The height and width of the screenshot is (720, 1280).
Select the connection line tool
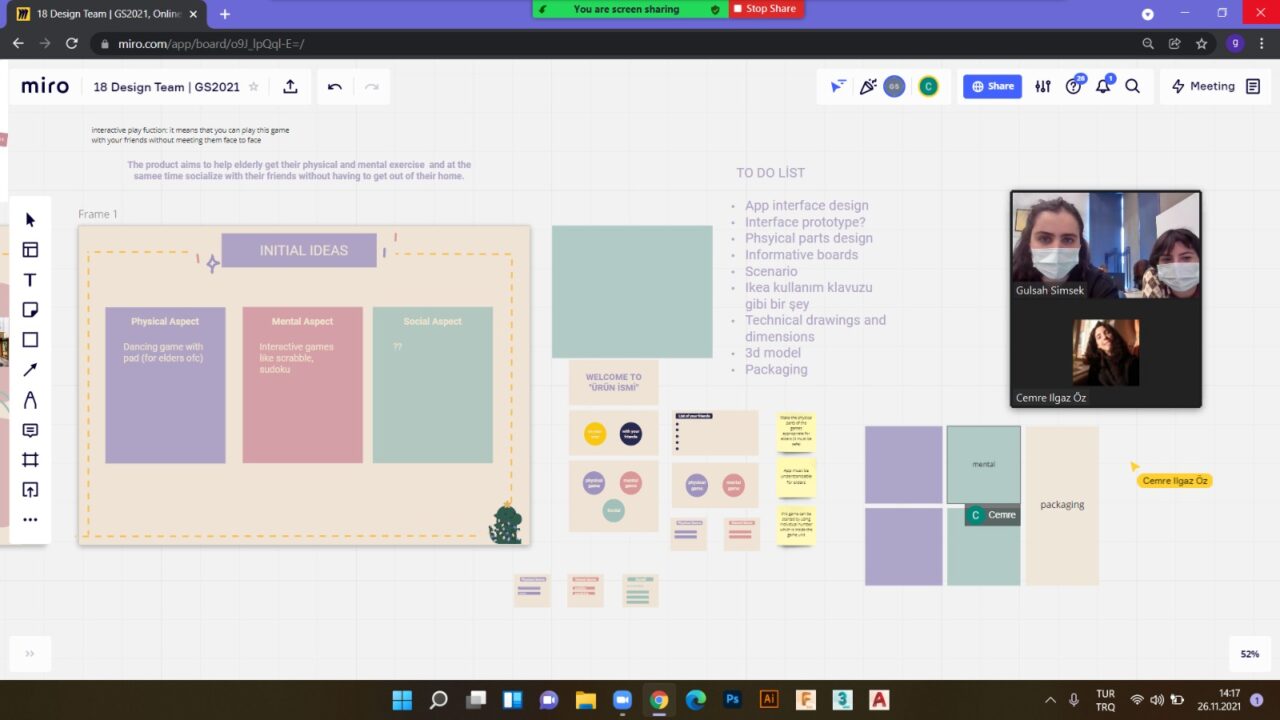point(30,369)
